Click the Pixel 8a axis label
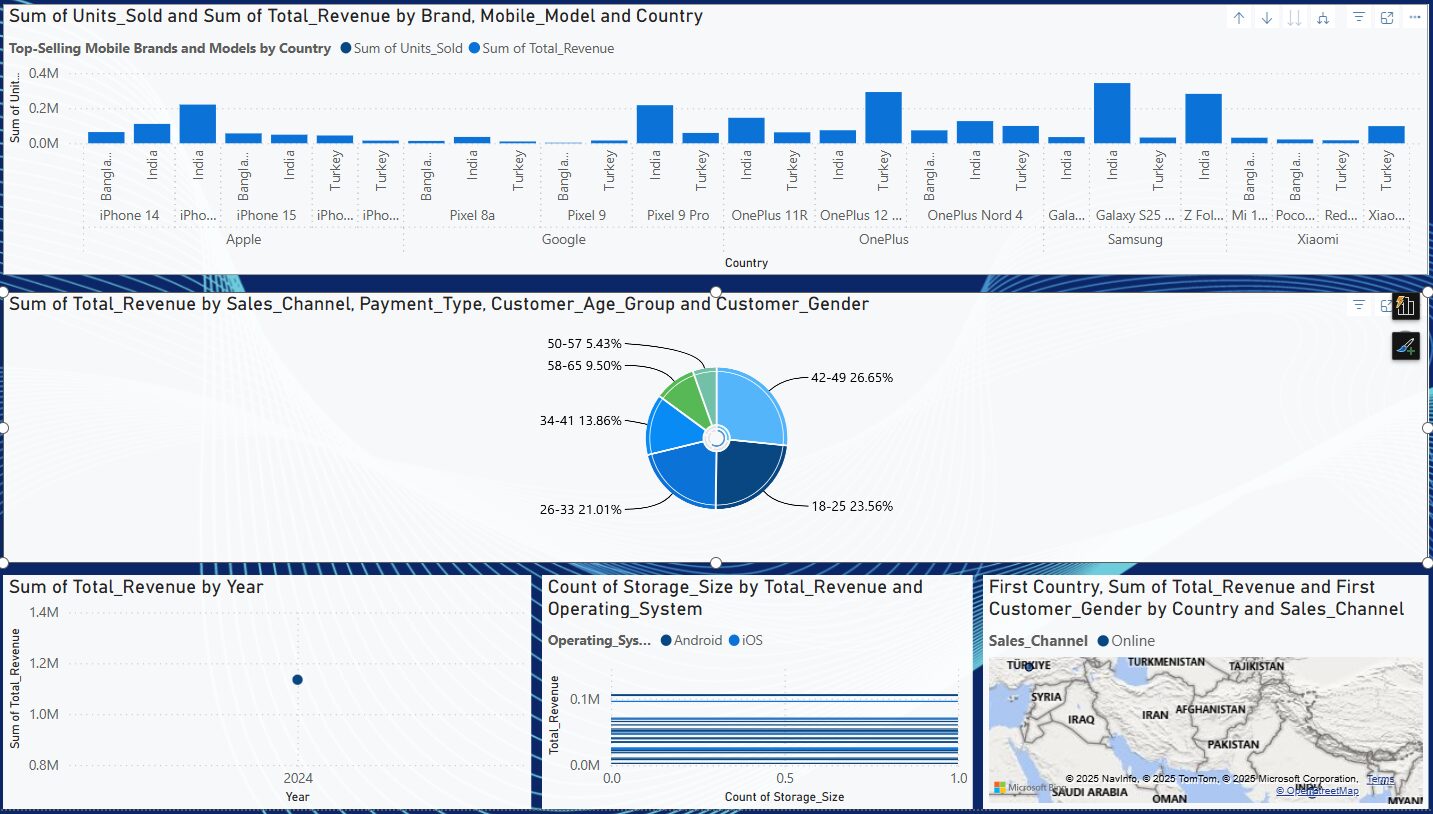The width and height of the screenshot is (1433, 814). click(472, 215)
